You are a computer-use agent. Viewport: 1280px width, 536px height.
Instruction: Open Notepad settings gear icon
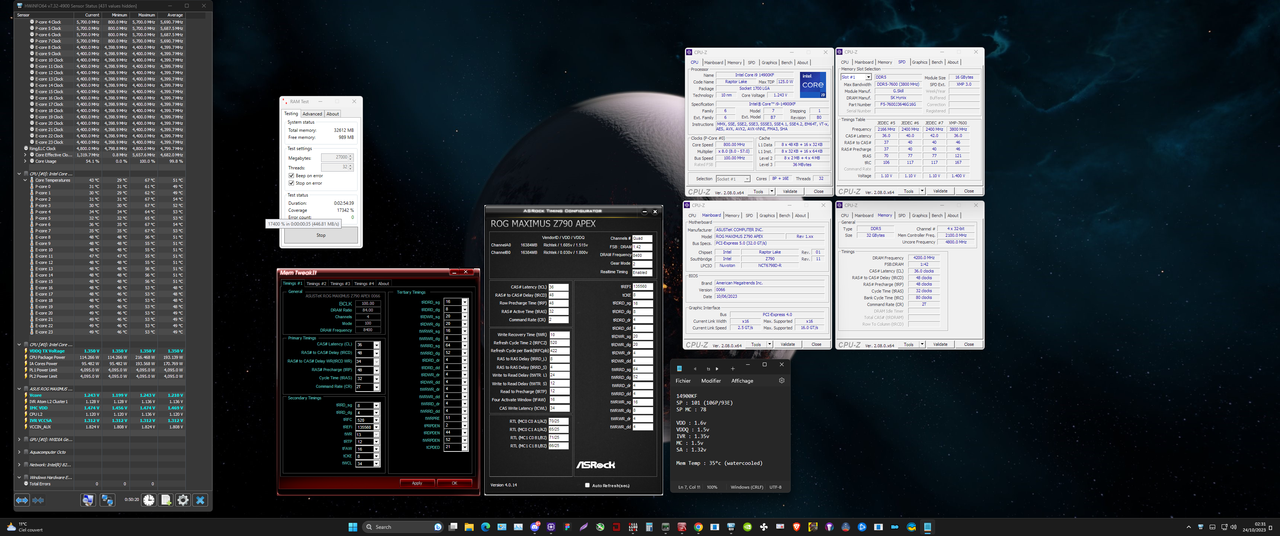782,380
